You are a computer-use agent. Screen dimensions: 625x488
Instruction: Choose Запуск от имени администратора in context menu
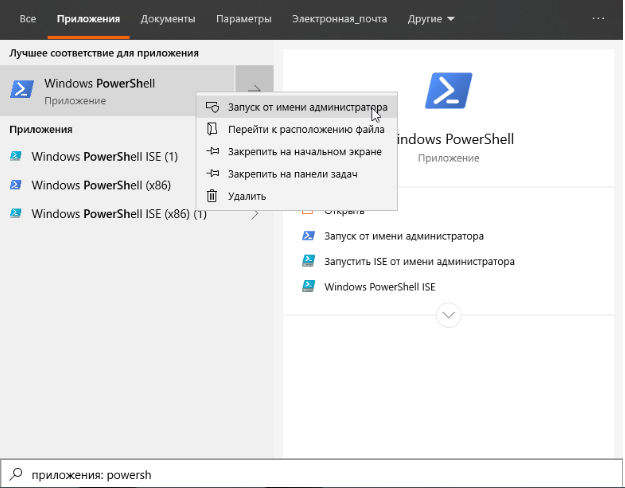(x=297, y=107)
